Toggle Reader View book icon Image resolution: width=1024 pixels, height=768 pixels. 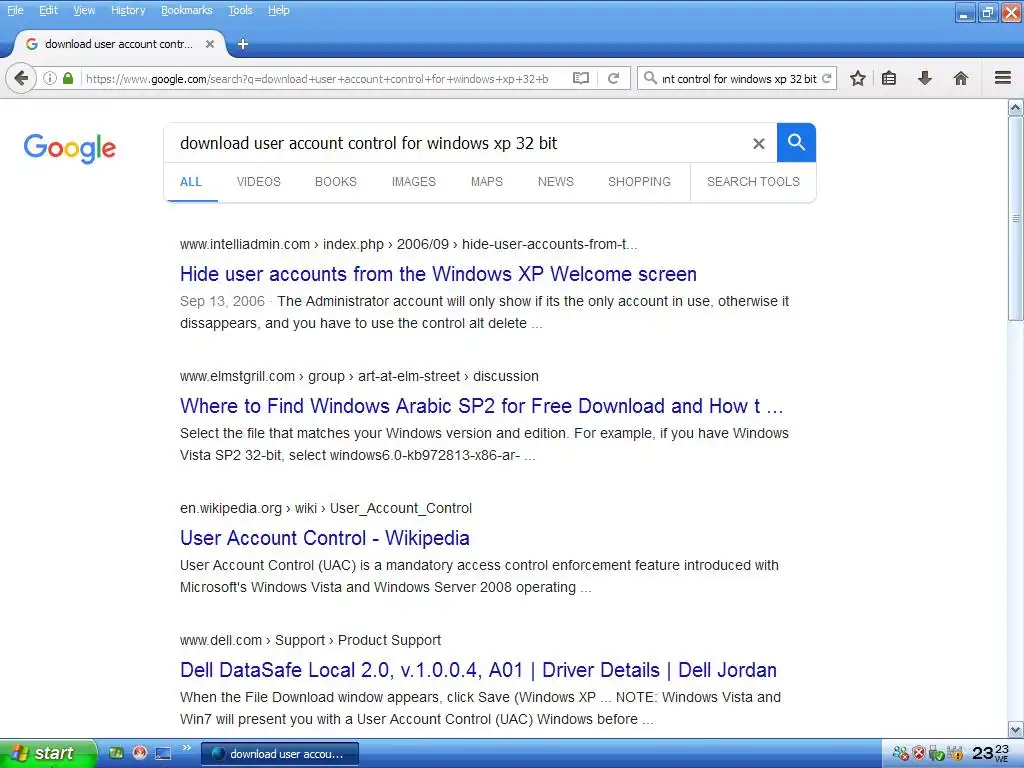(x=581, y=78)
